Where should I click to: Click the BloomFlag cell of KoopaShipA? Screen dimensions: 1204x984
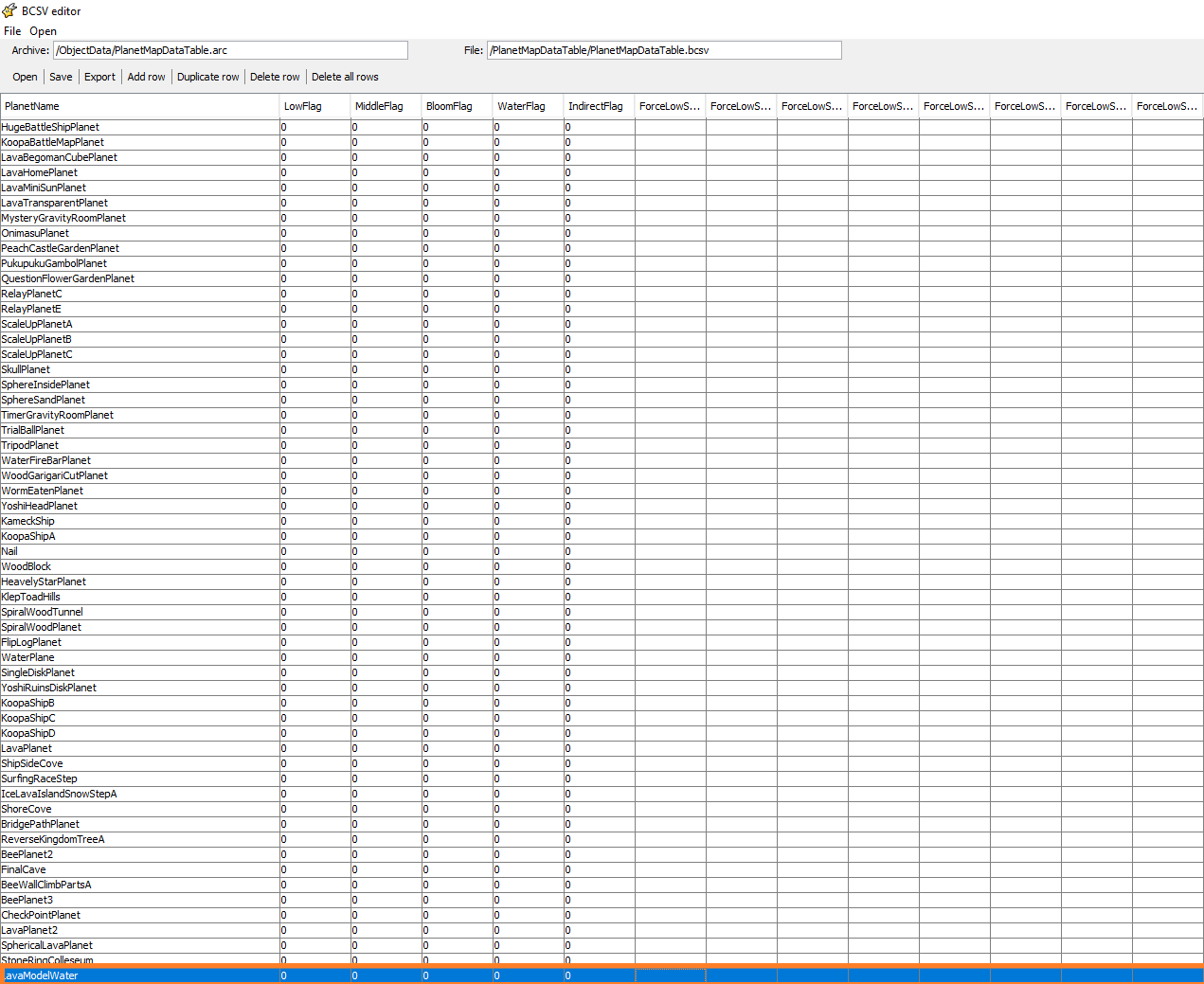click(457, 536)
